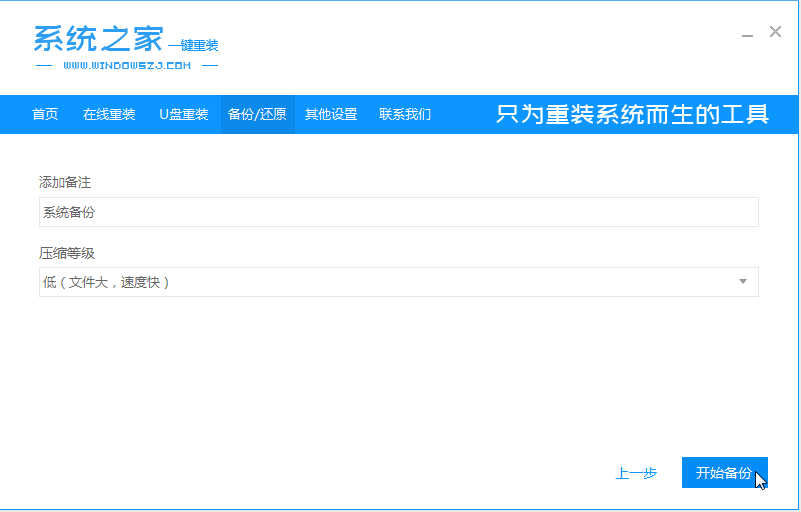This screenshot has height=512, width=801.
Task: Click the 添加备注 label
Action: [x=65, y=182]
